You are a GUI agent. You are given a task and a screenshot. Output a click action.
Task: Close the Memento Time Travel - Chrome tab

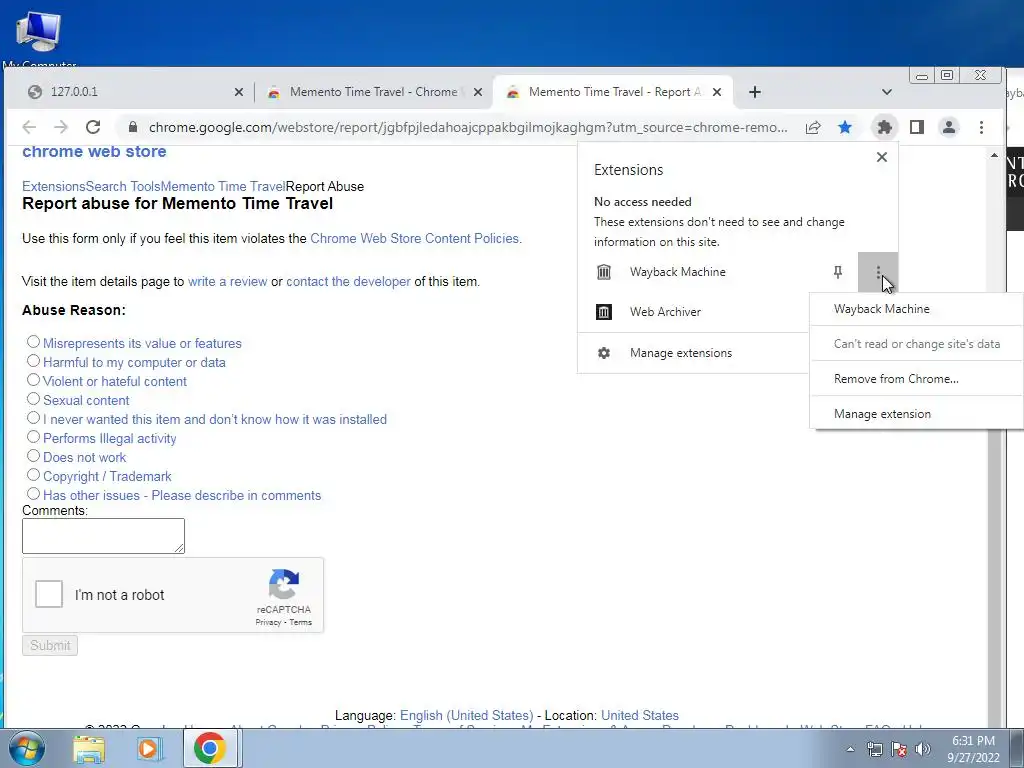click(478, 92)
